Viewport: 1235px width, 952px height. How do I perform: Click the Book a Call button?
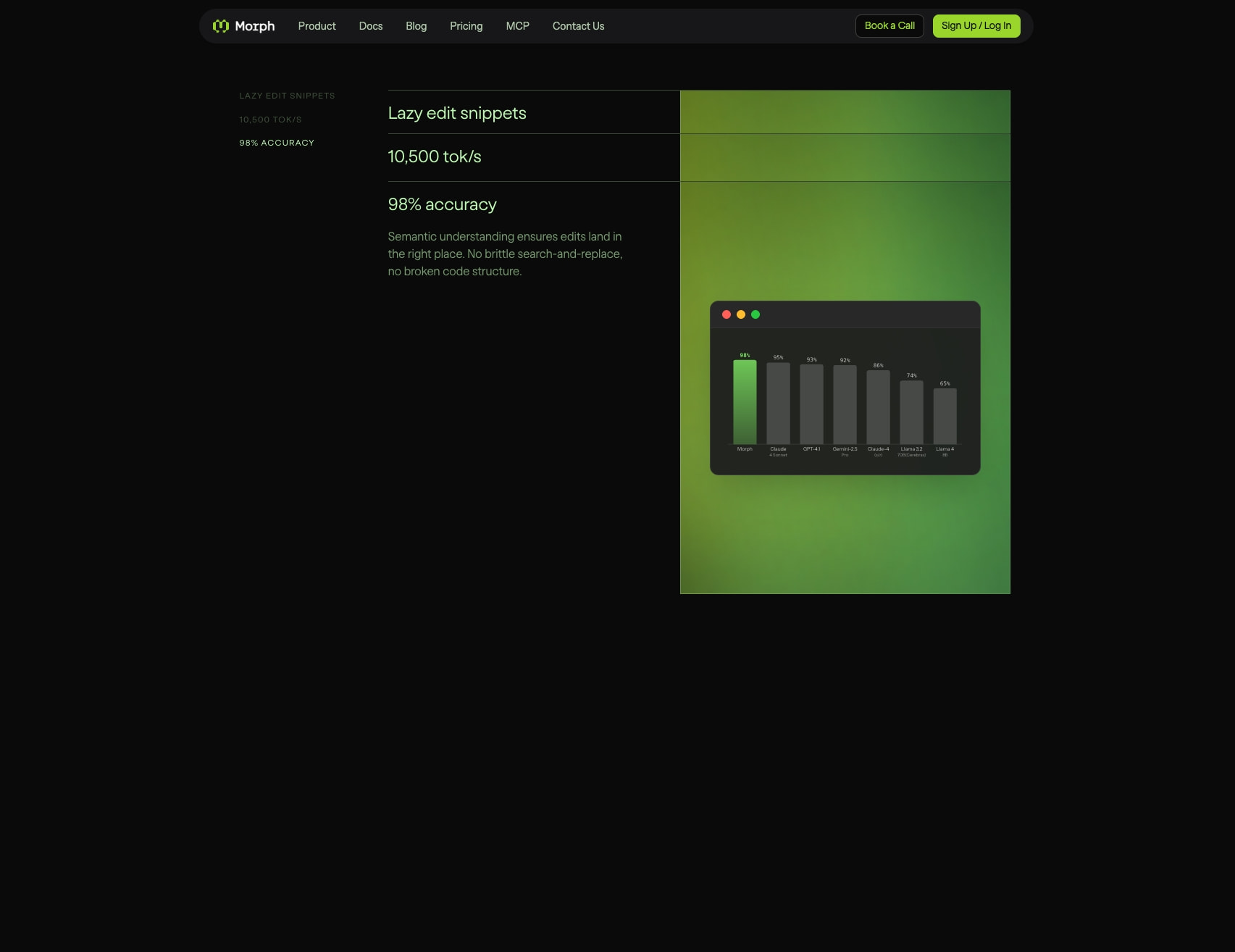889,26
